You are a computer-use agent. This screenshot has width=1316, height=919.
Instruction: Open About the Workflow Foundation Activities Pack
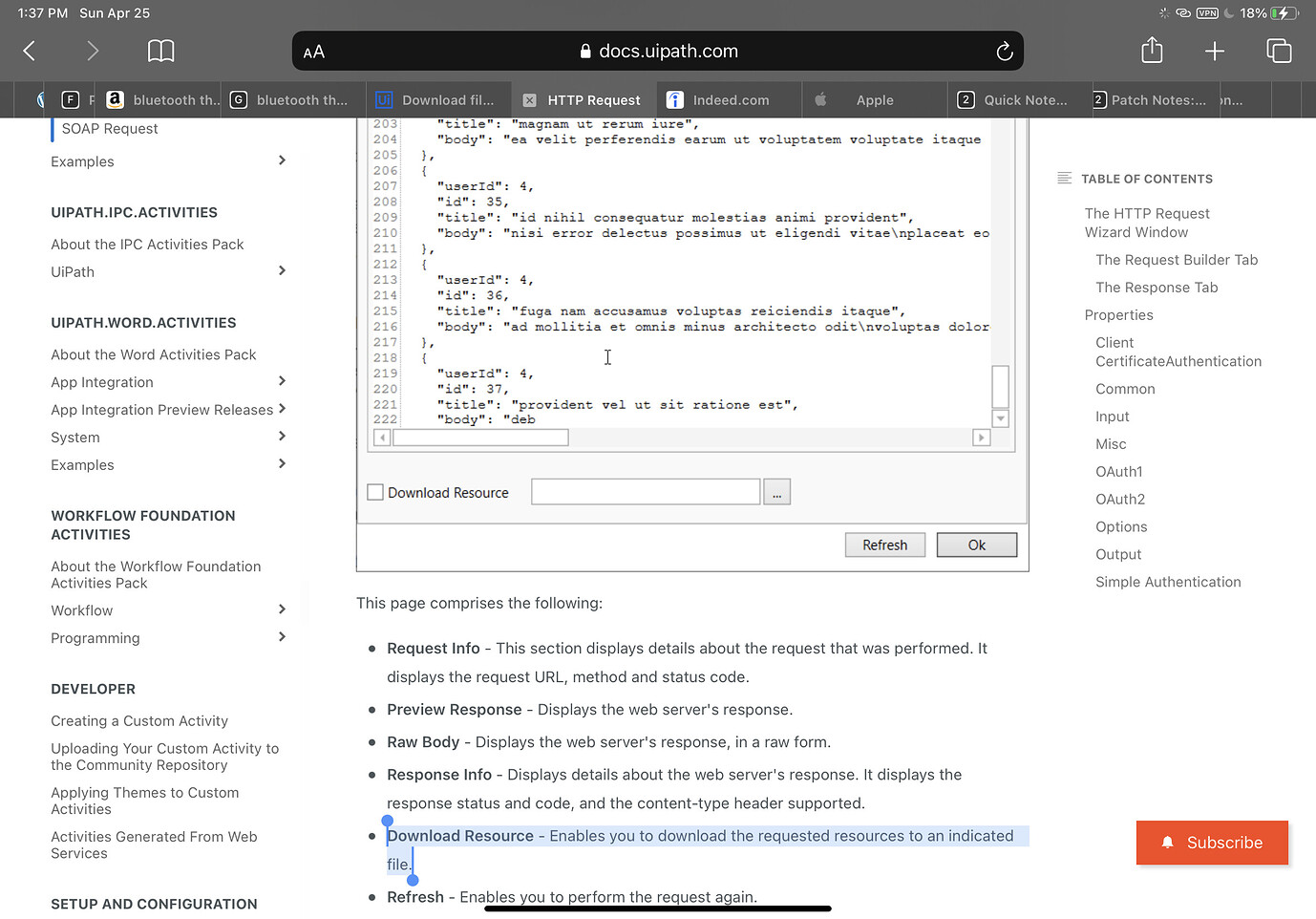tap(156, 575)
